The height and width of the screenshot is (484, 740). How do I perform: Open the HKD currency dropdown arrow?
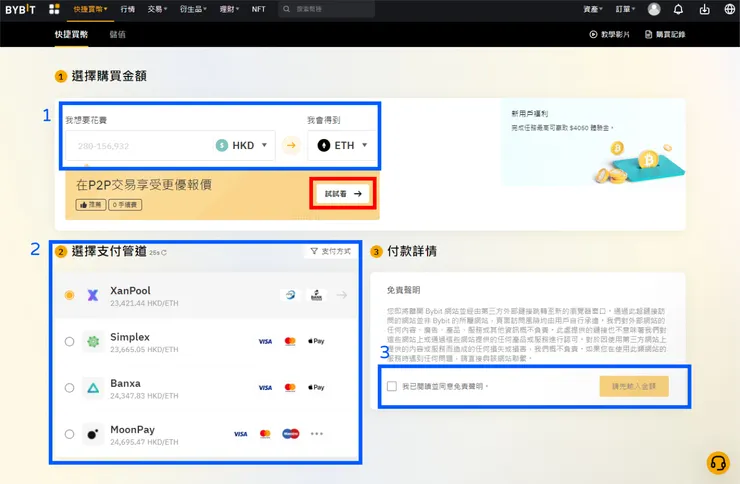264,145
